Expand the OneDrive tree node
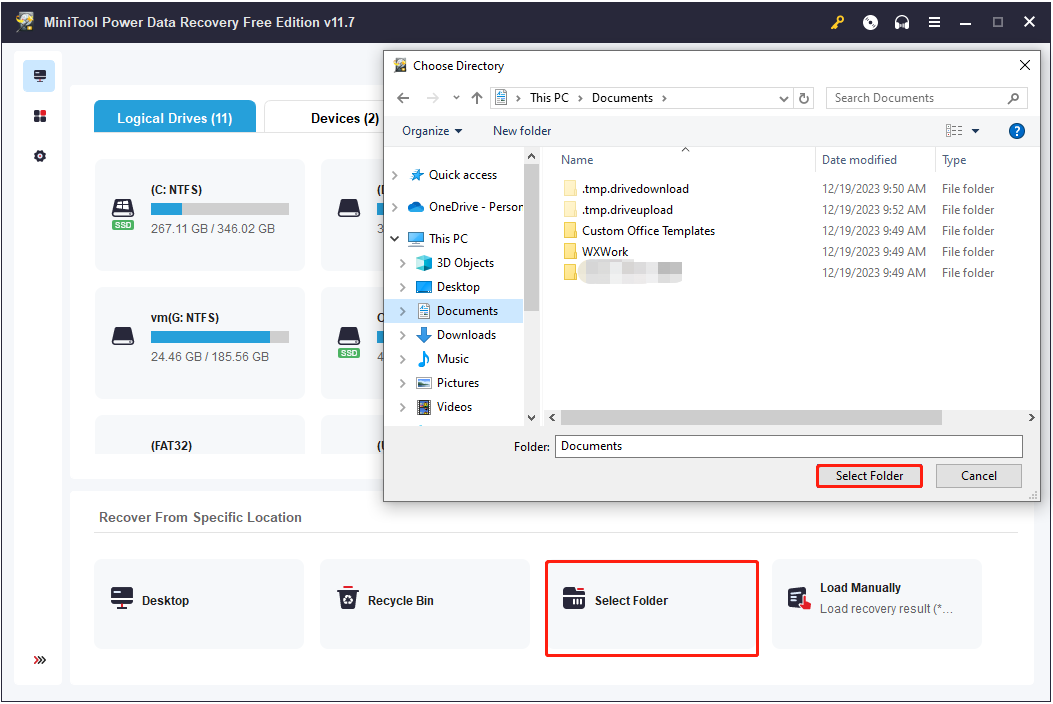The image size is (1053, 704). pyautogui.click(x=395, y=207)
